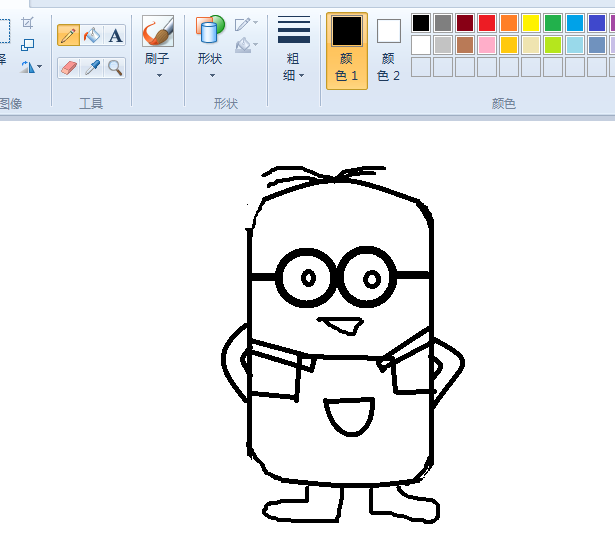This screenshot has height=554, width=615.
Task: Pick the light yellow cream swatch
Action: [531, 45]
